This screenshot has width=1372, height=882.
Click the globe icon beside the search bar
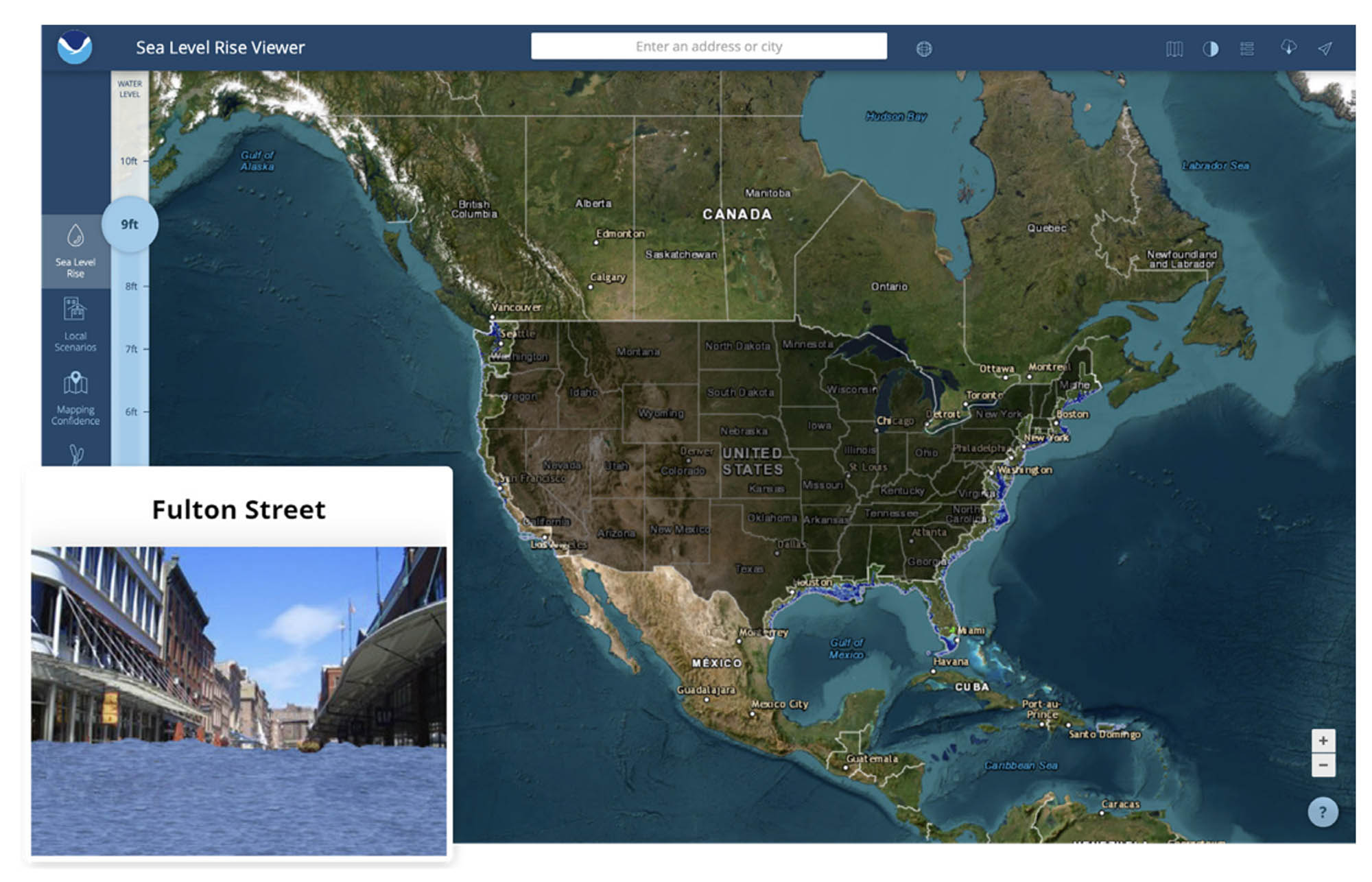click(x=925, y=47)
